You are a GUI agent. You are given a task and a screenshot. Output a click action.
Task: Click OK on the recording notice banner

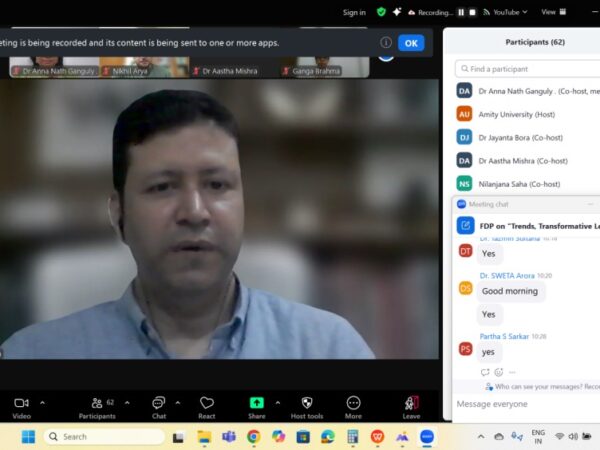[x=411, y=43]
